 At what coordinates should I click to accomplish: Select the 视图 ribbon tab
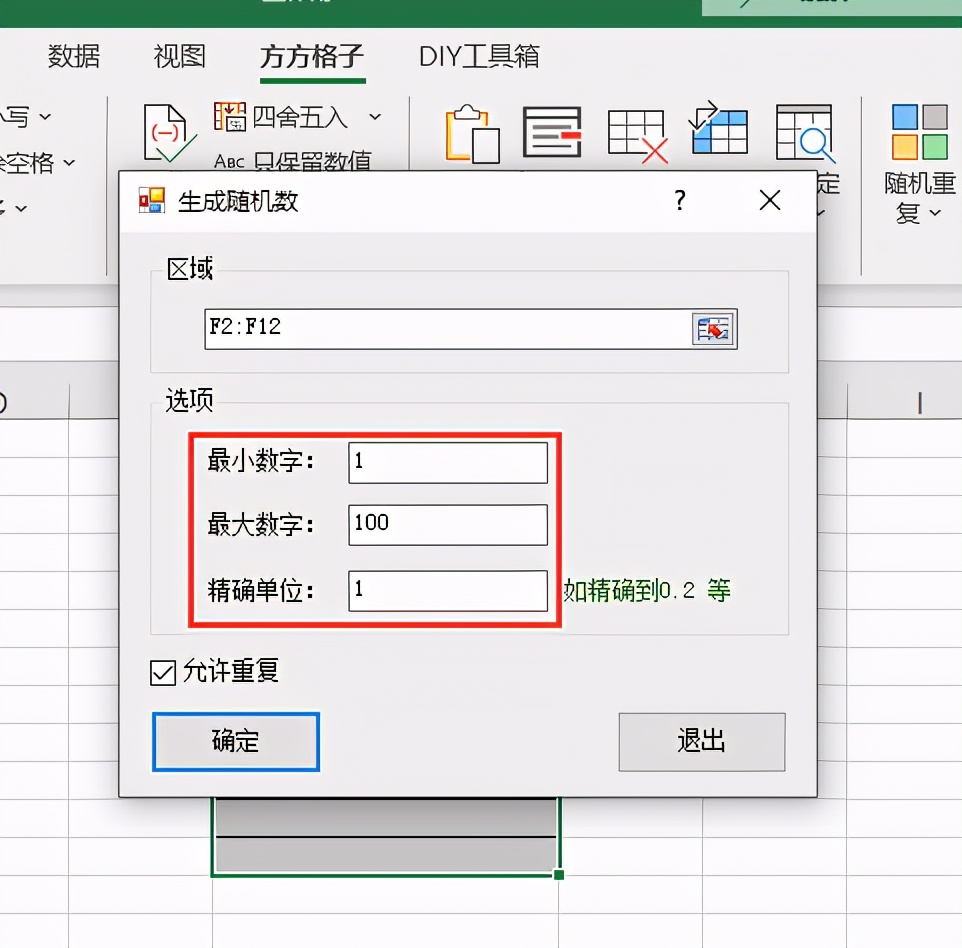coord(178,57)
